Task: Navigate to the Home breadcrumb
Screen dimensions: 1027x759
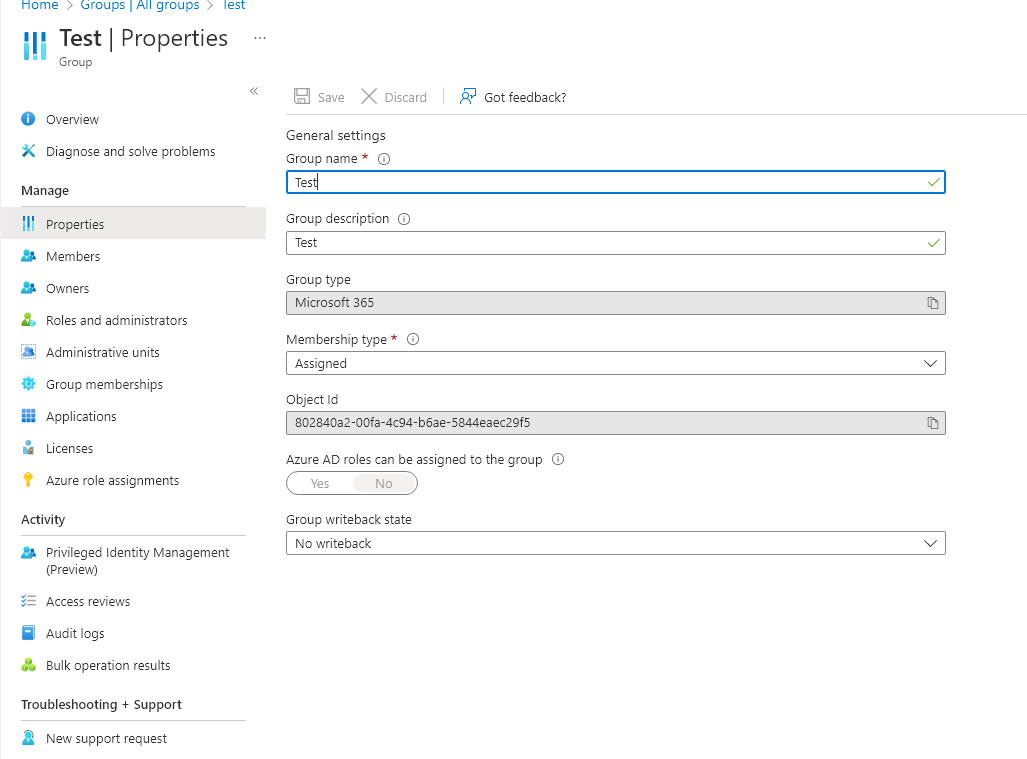Action: click(39, 5)
